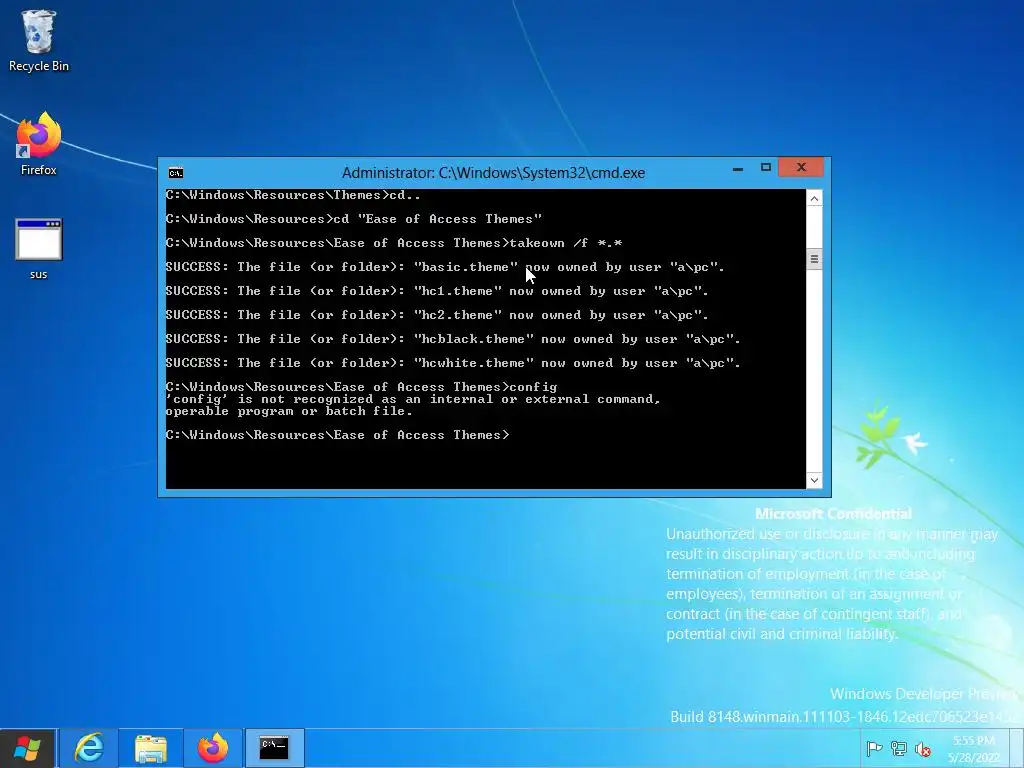
Task: Click the "hcblack.theme" success line
Action: [453, 339]
